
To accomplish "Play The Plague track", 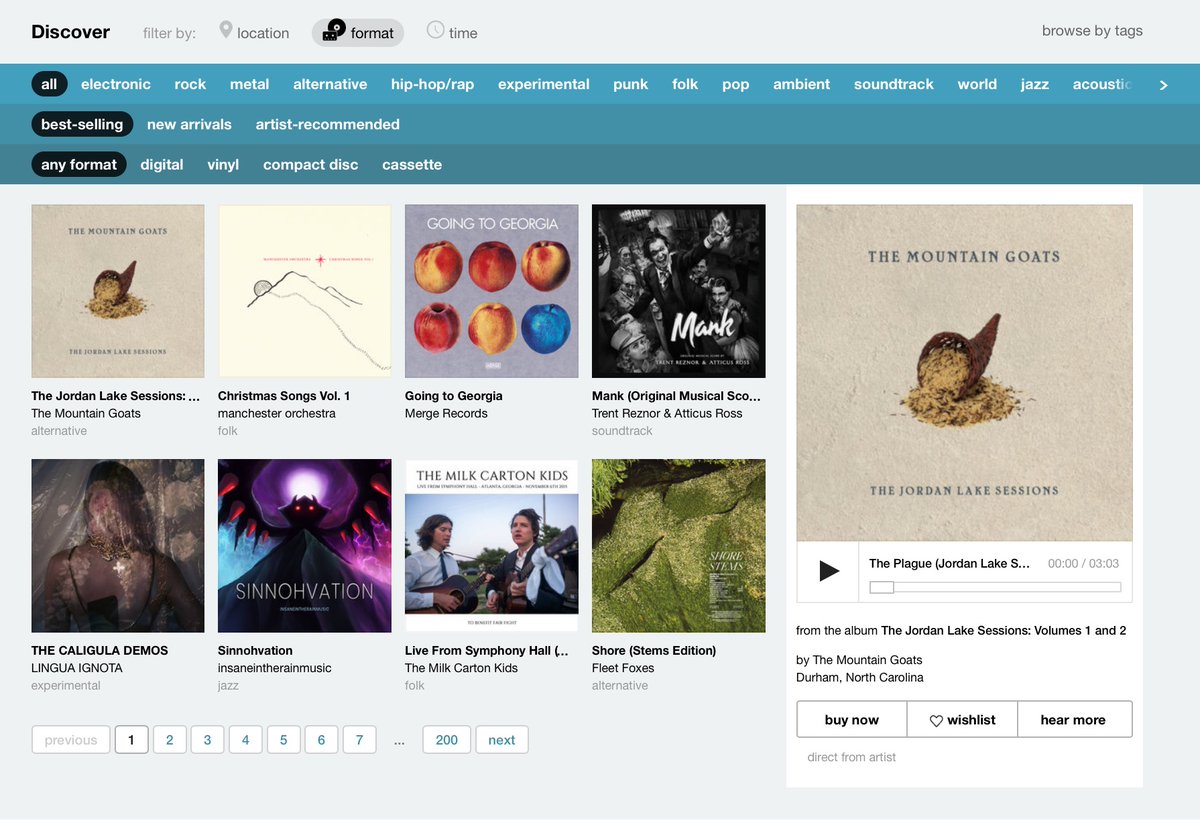I will click(x=828, y=571).
